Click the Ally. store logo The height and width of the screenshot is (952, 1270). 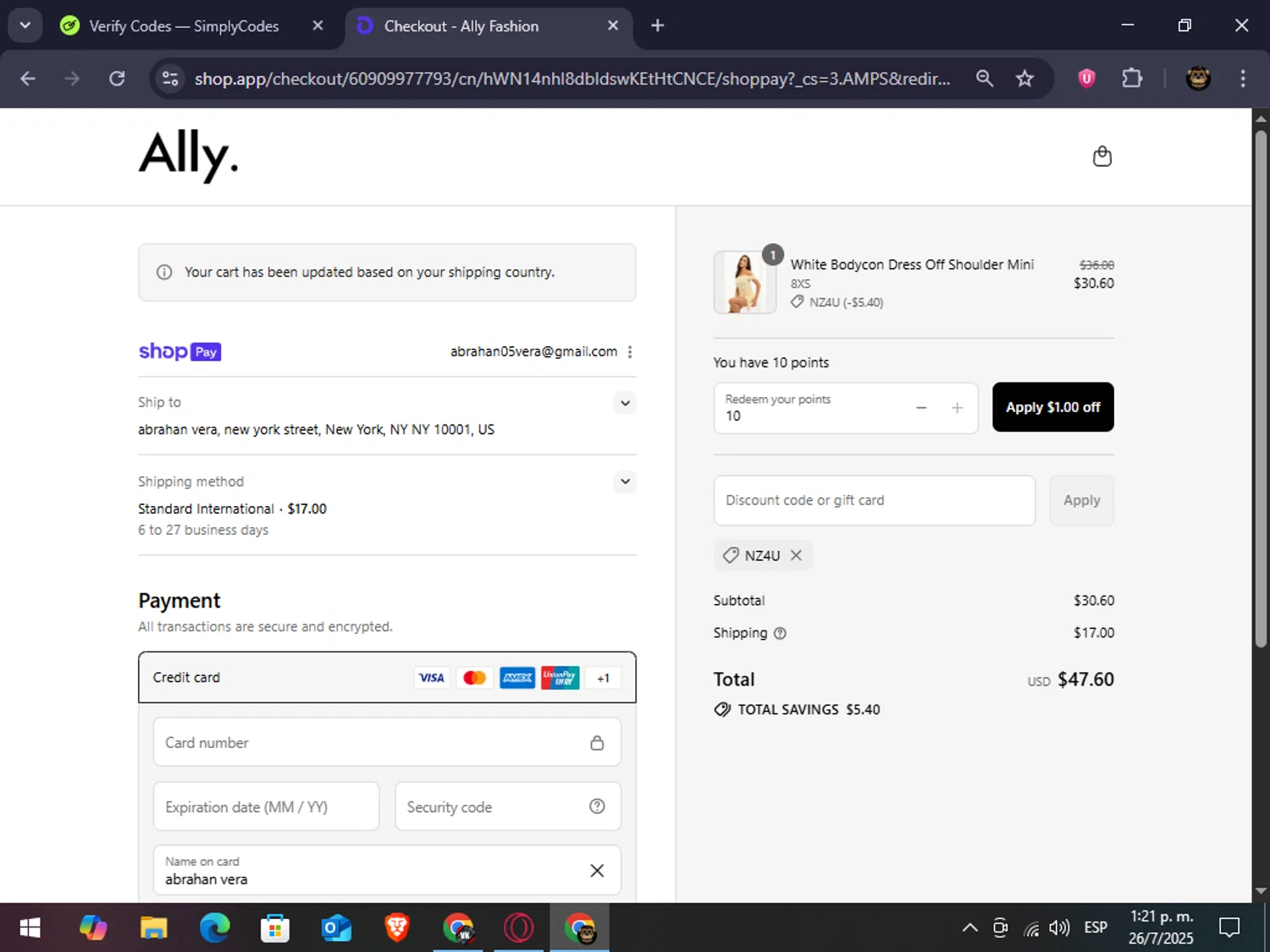[189, 155]
